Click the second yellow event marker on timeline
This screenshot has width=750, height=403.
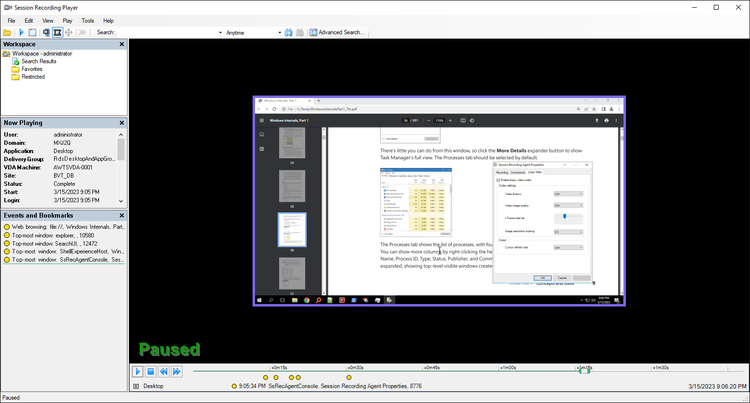[x=276, y=378]
